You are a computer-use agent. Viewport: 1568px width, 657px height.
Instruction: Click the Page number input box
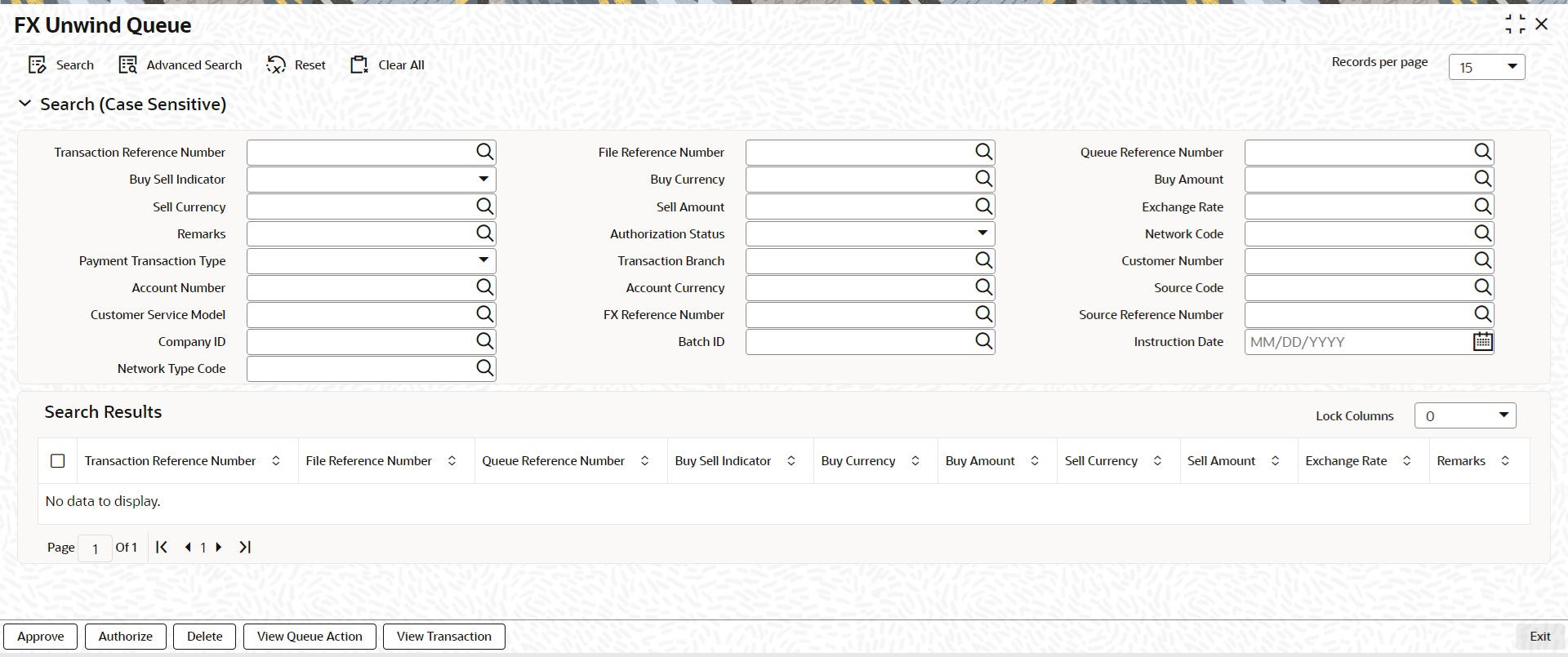tap(95, 548)
